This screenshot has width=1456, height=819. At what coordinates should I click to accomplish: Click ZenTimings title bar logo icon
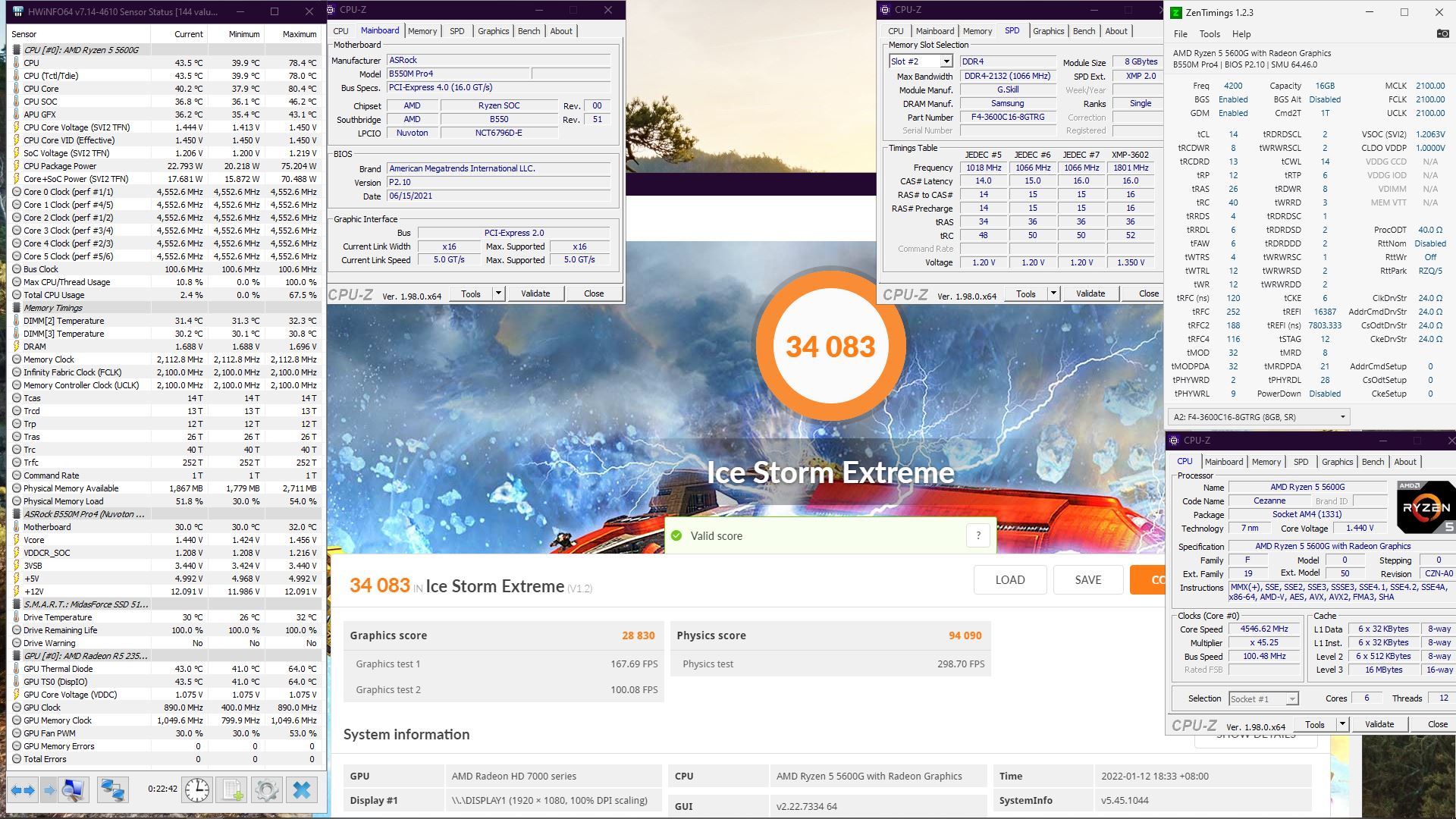(x=1175, y=12)
